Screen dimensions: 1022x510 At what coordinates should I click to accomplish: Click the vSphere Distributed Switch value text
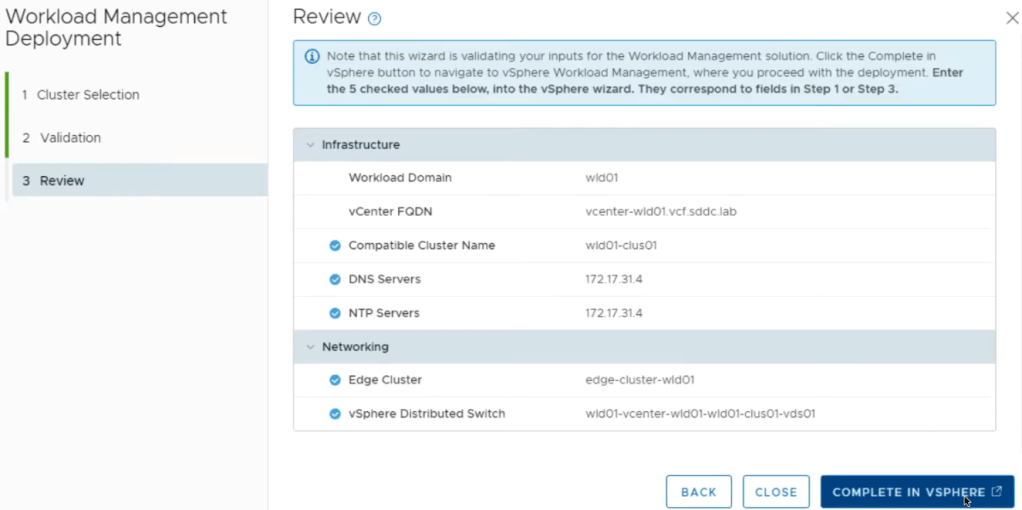pyautogui.click(x=700, y=414)
